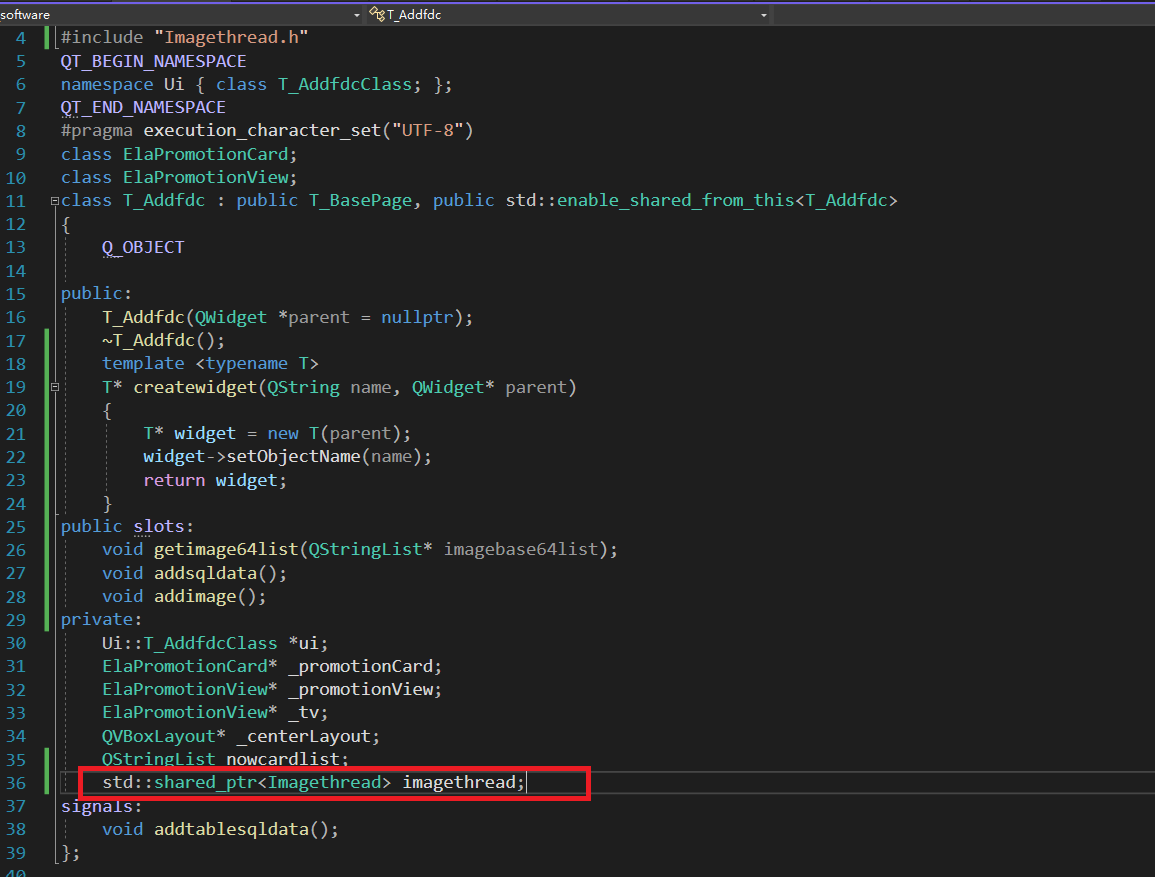Open the 'software' project scope dropdown

coord(357,15)
